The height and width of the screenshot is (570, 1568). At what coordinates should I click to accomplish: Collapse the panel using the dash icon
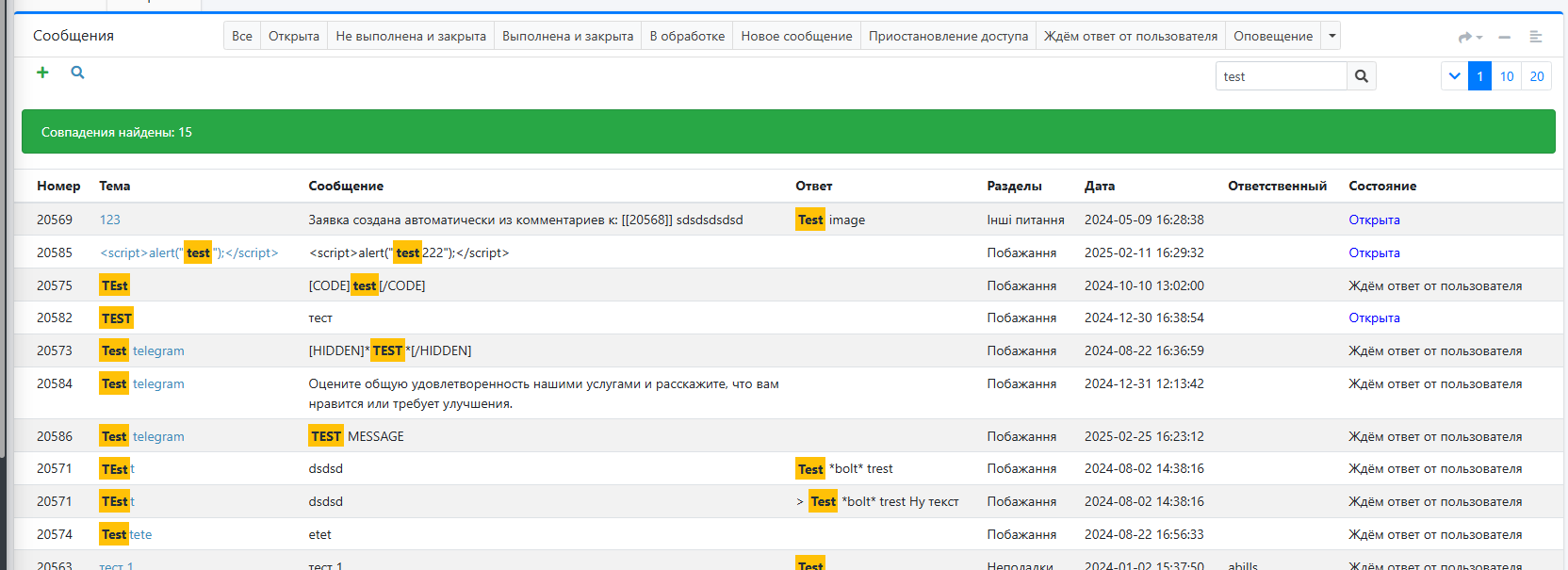[1504, 37]
